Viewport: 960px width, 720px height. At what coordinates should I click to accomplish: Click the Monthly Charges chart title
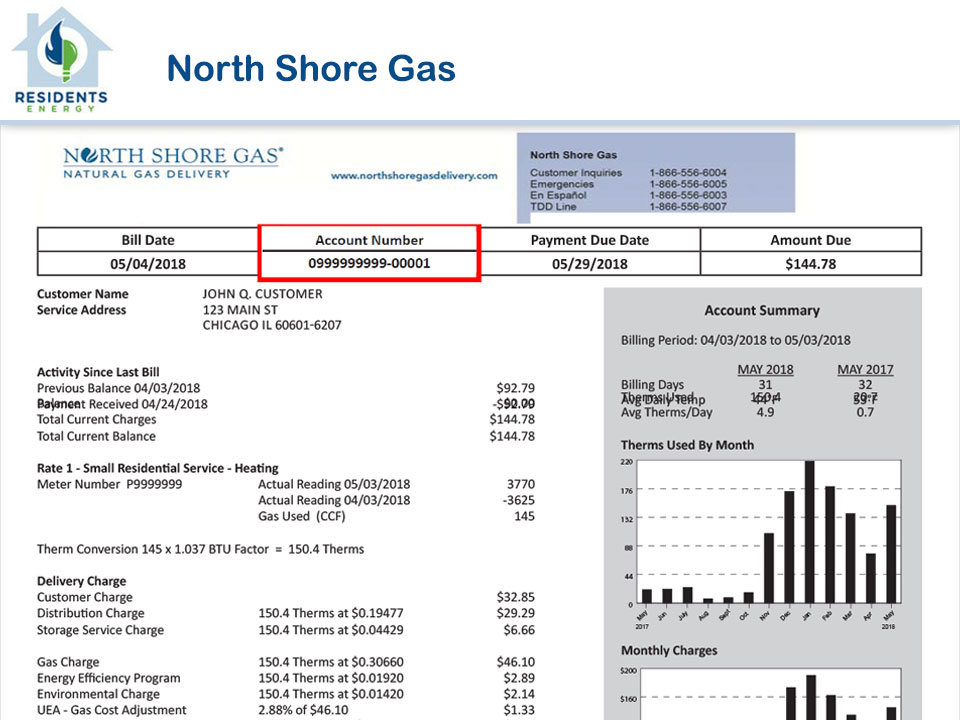(669, 651)
